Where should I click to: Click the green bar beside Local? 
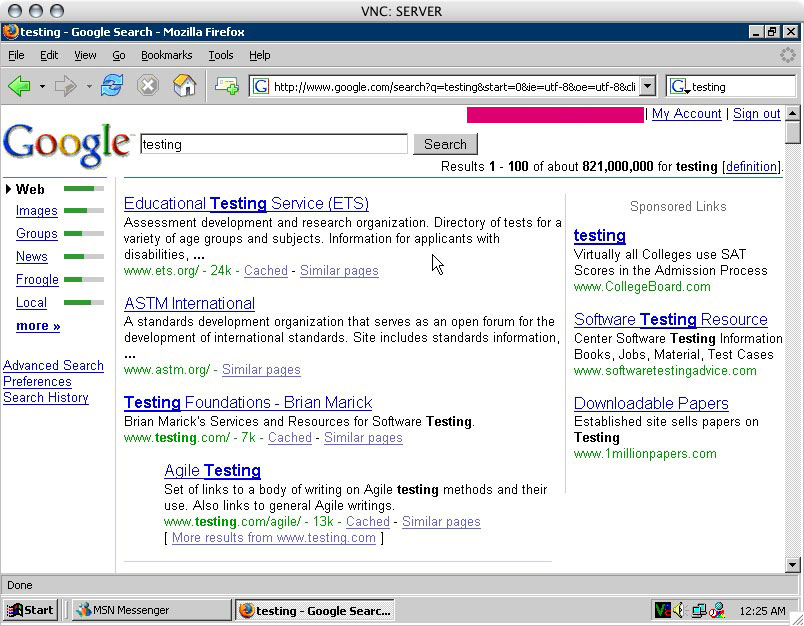click(84, 302)
